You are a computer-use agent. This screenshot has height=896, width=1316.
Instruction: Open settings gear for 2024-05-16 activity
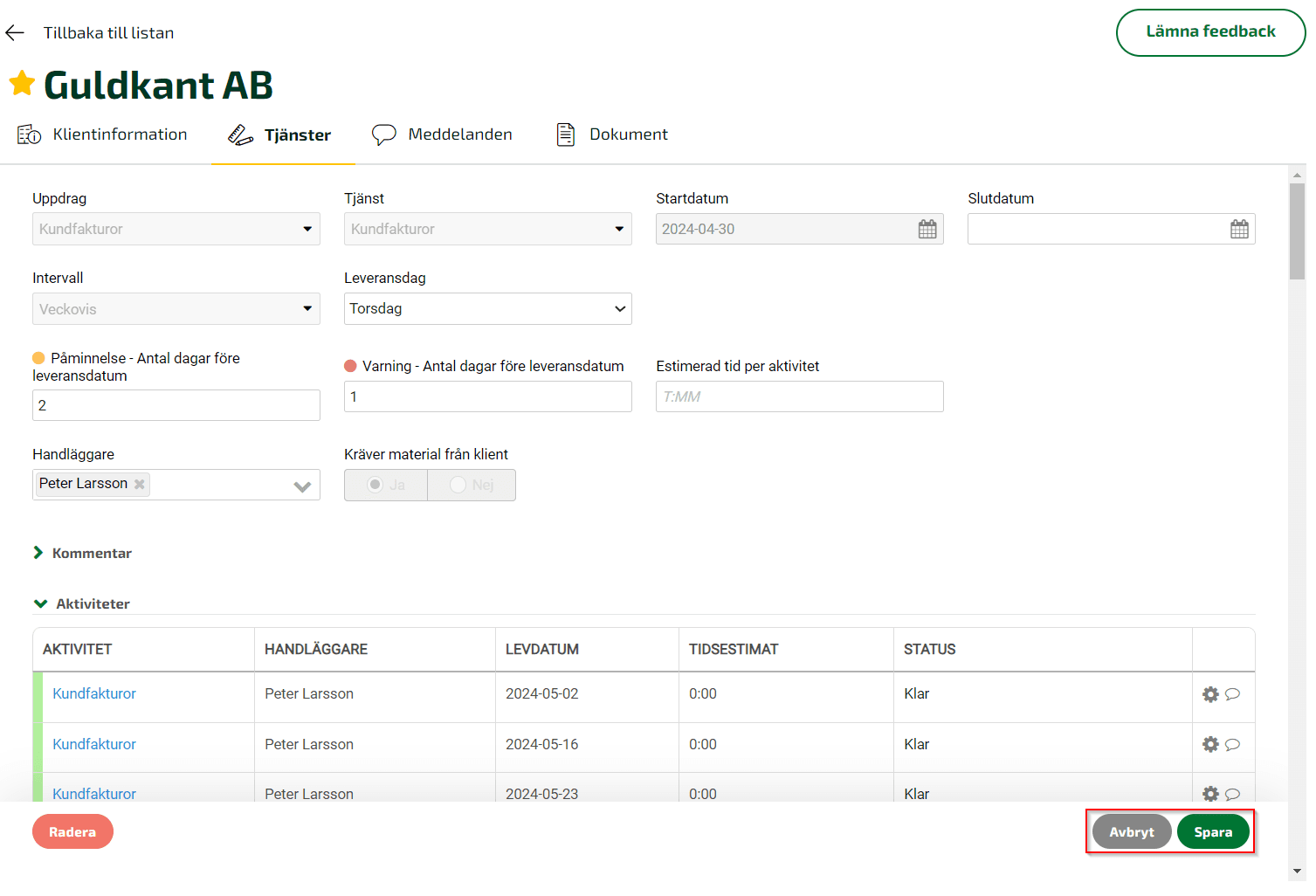pos(1210,744)
